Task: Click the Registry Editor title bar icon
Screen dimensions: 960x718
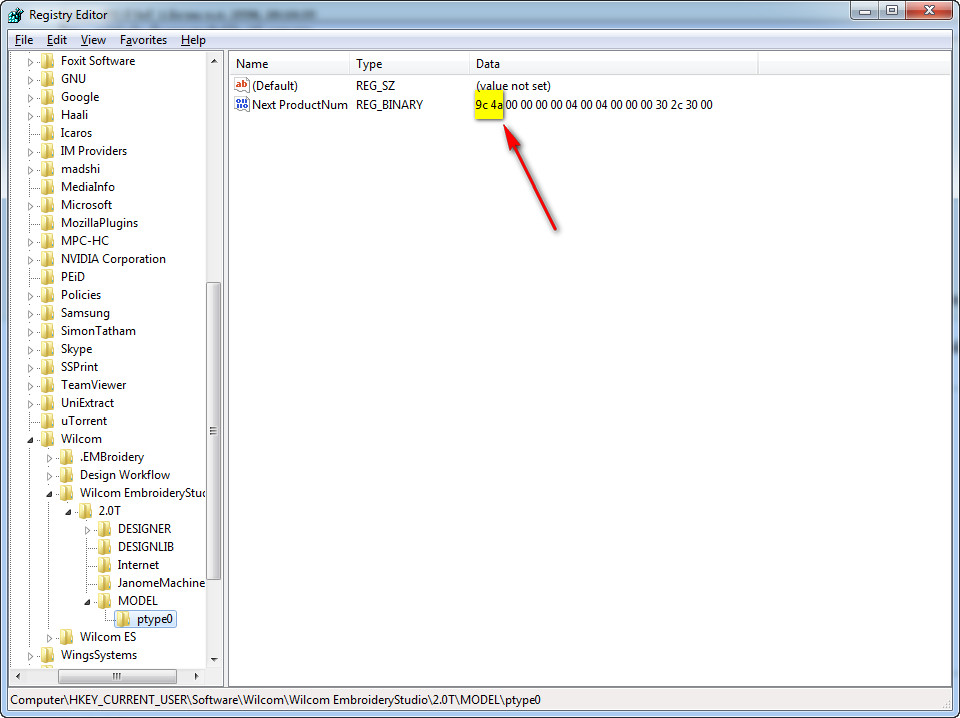Action: coord(16,15)
